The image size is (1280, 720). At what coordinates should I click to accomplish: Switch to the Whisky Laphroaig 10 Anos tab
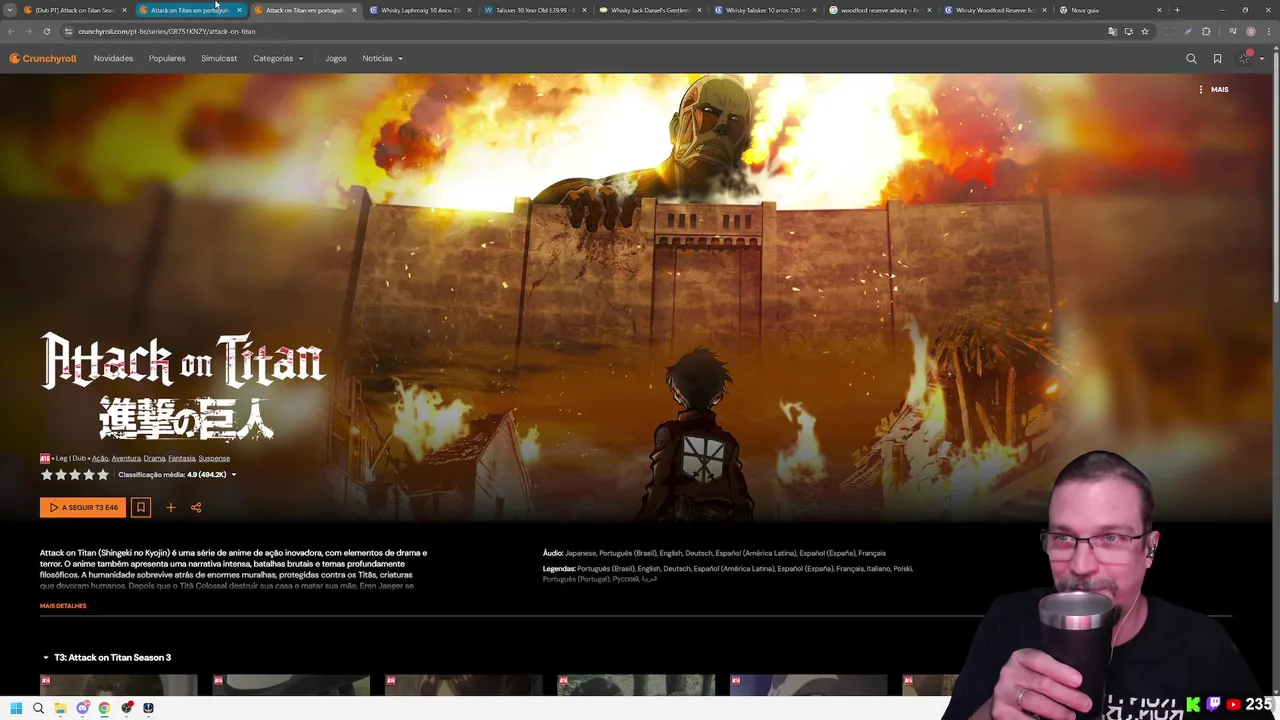click(420, 10)
